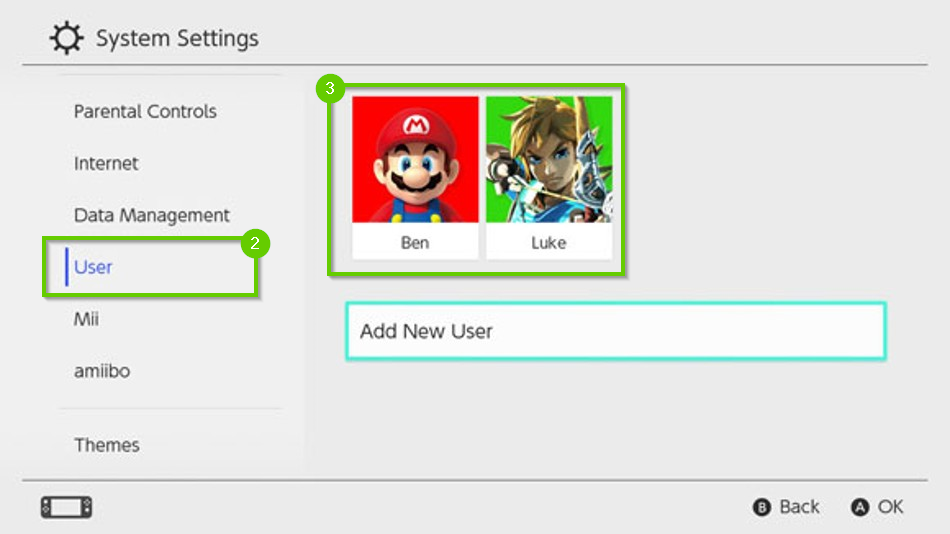
Task: Open the Themes settings section
Action: coord(106,445)
